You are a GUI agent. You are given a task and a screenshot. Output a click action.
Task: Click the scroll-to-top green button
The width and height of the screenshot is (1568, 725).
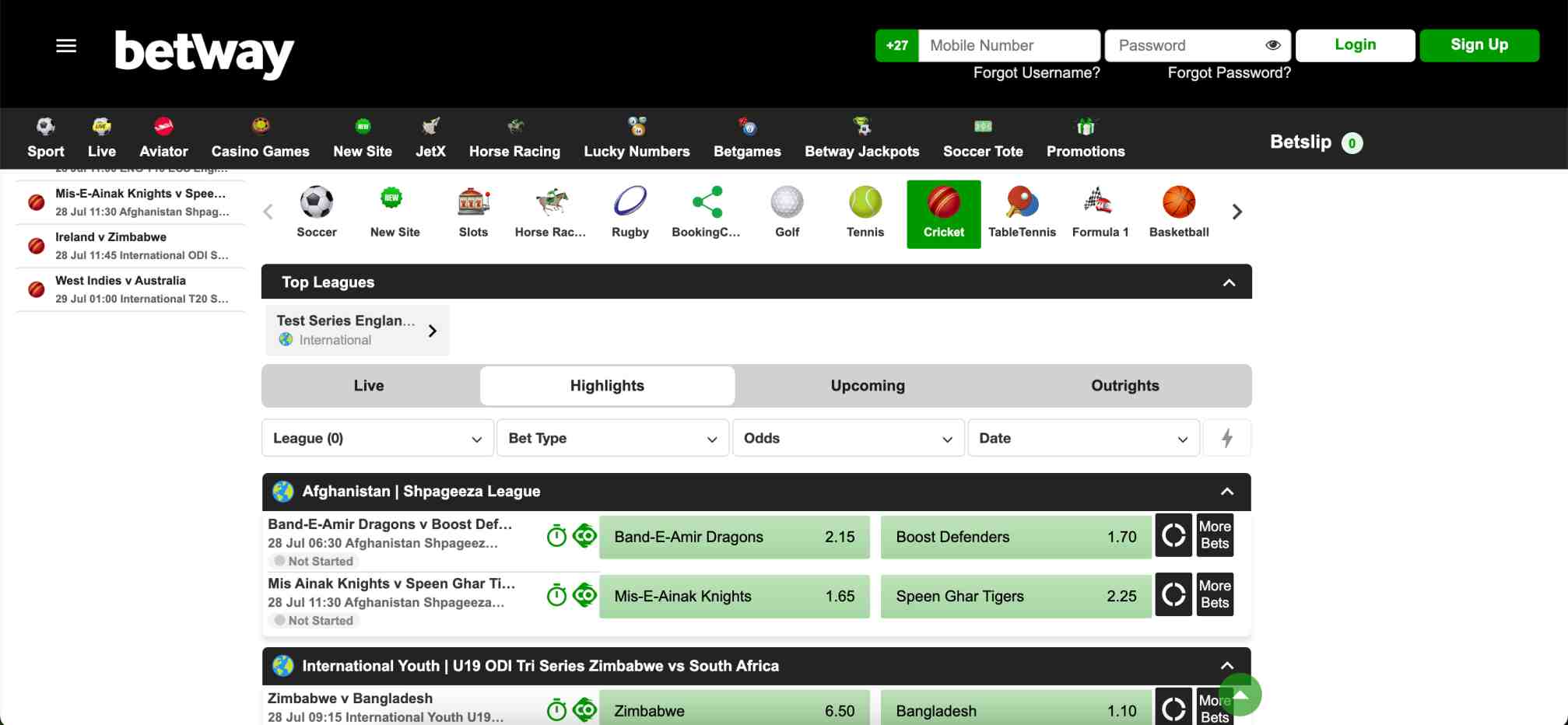tap(1240, 694)
